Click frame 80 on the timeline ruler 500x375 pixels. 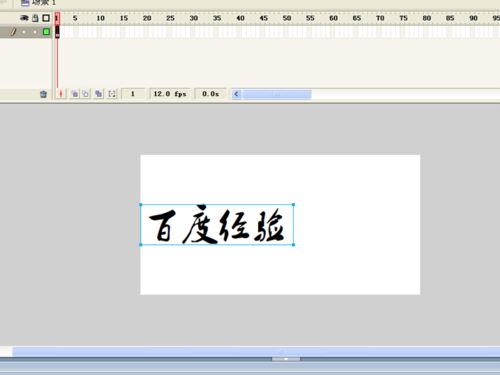click(427, 18)
